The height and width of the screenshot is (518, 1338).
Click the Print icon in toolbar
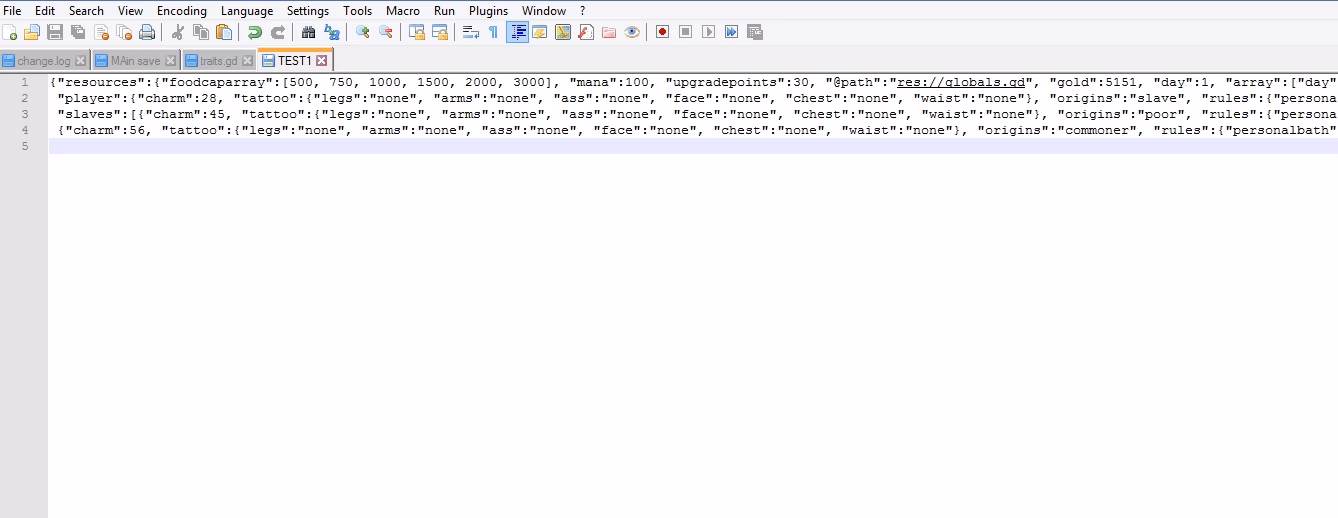pyautogui.click(x=147, y=32)
